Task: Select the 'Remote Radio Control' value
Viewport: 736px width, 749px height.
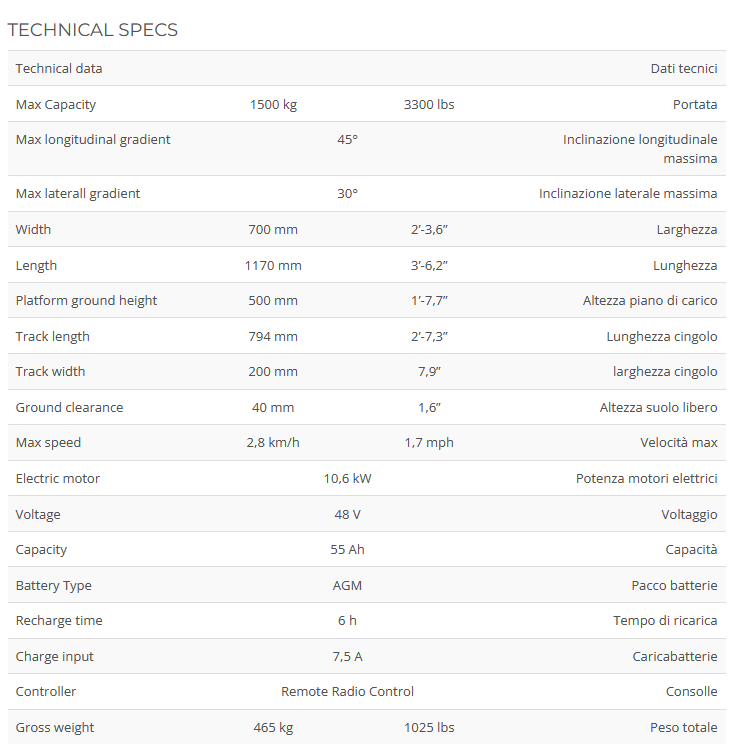Action: point(347,692)
